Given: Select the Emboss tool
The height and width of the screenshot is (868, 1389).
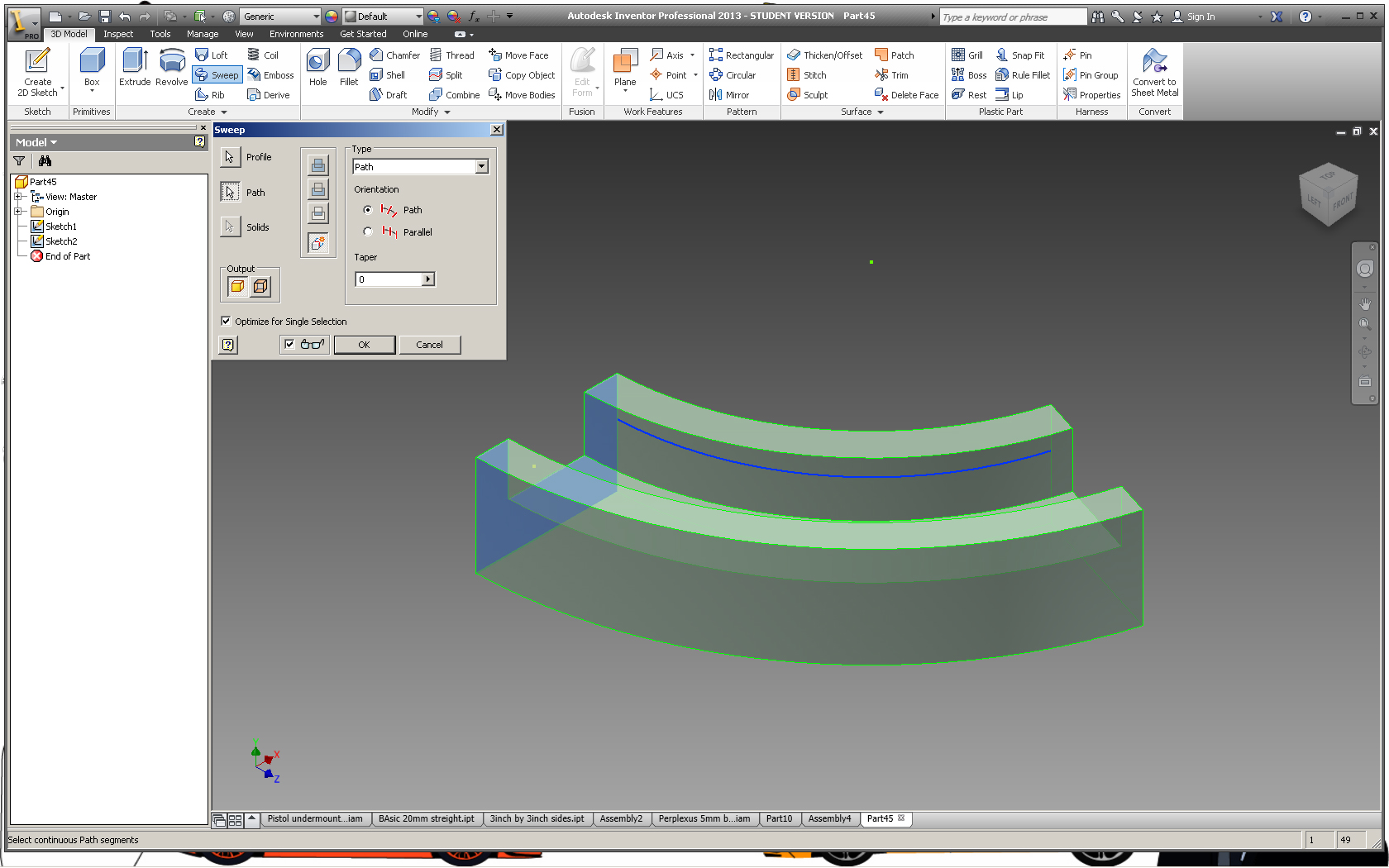Looking at the screenshot, I should click(270, 75).
